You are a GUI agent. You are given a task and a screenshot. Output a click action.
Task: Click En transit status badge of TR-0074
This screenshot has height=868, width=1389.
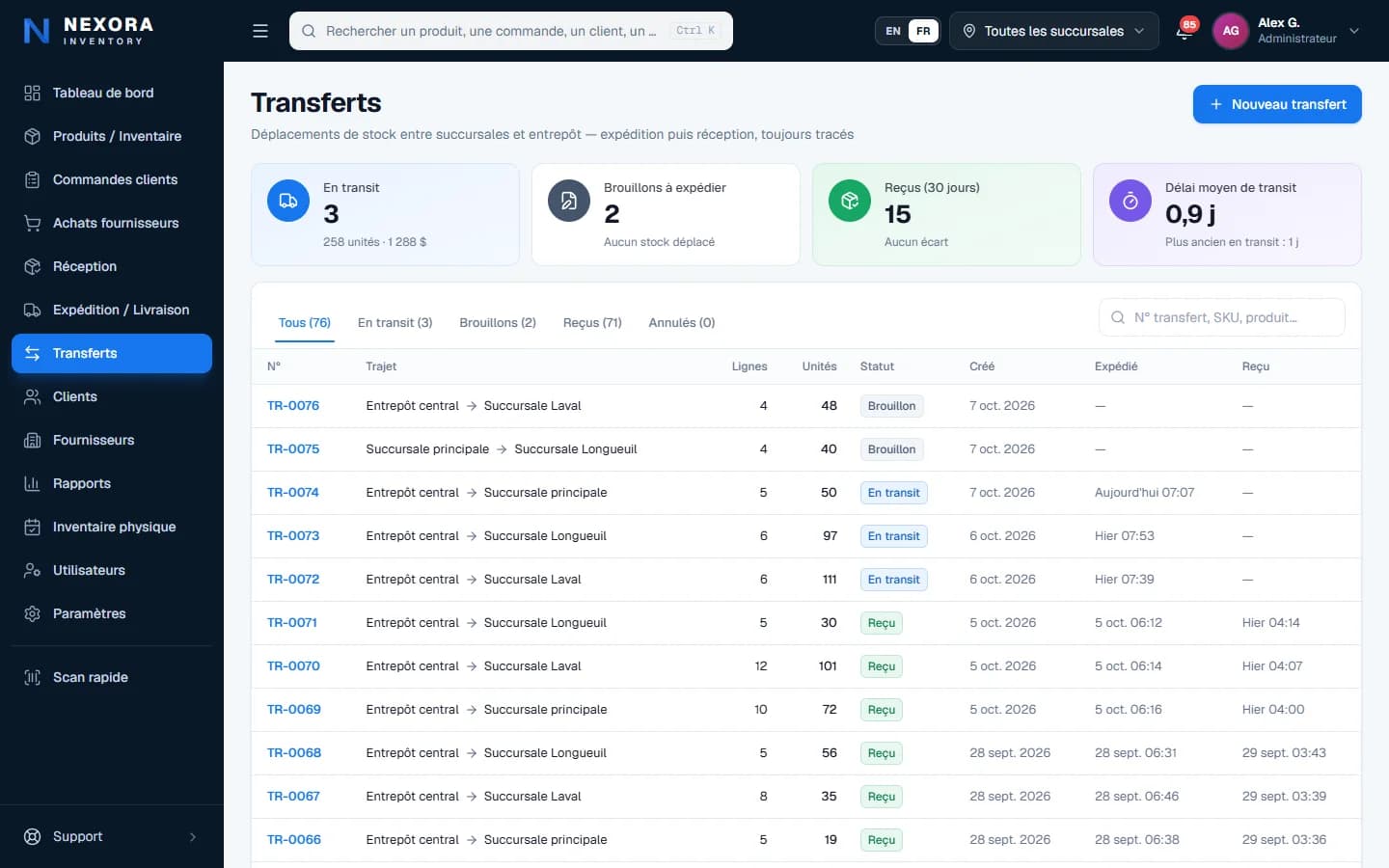coord(894,493)
